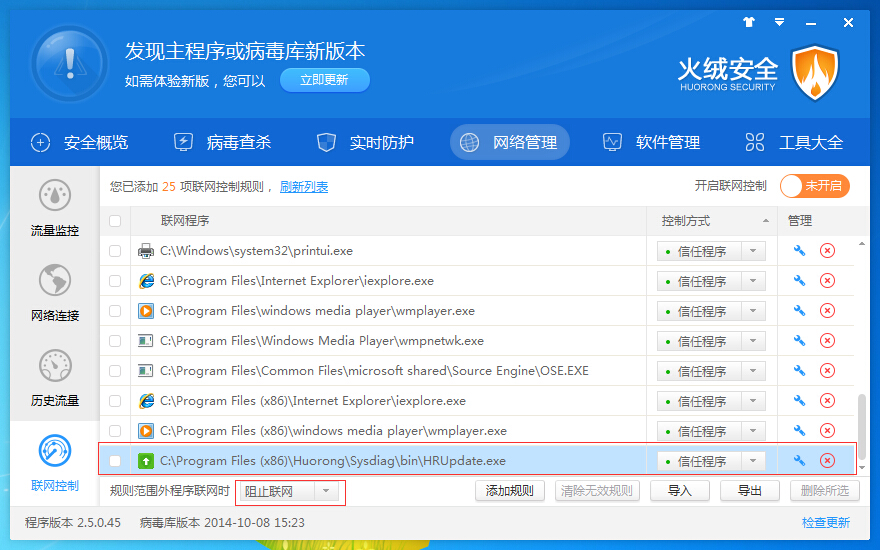Click the 立即更新 update button

click(324, 80)
